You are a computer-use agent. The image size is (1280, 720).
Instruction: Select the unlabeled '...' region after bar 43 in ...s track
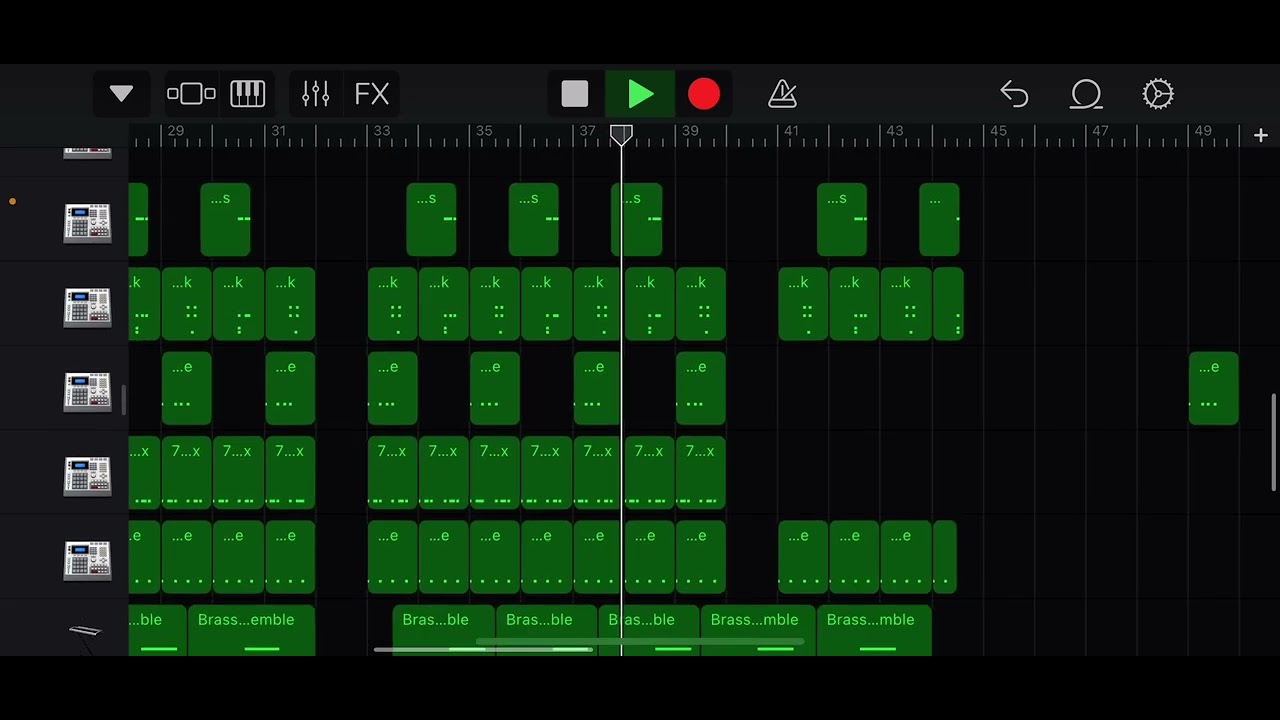click(x=939, y=219)
